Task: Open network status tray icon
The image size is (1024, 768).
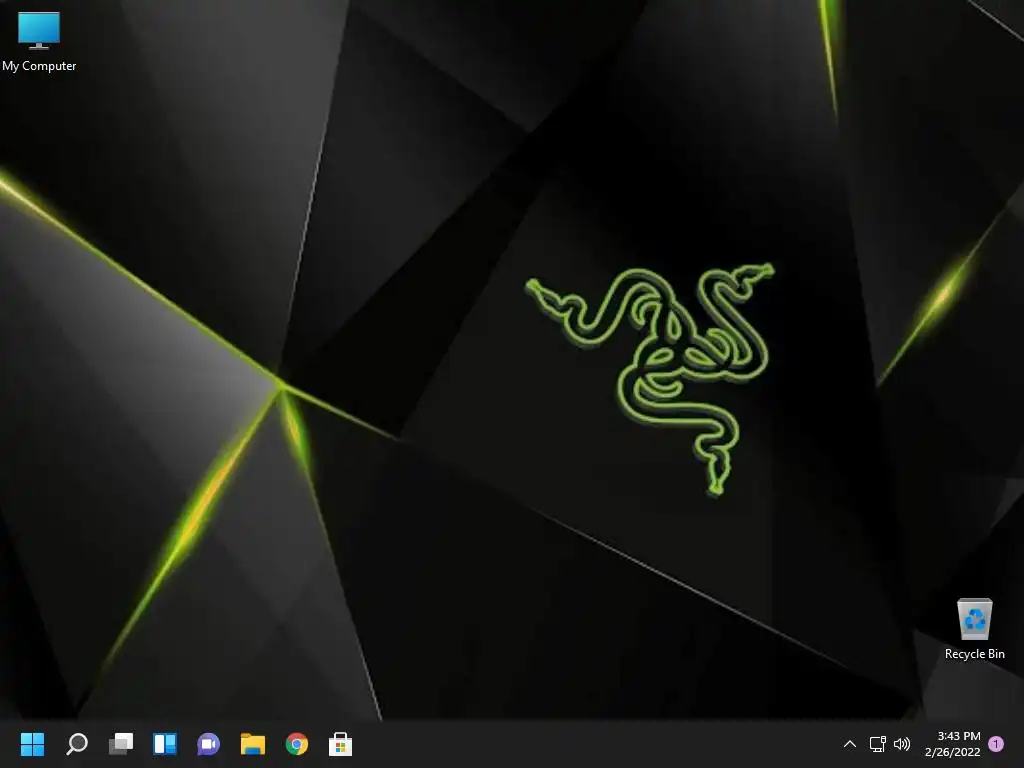Action: pyautogui.click(x=877, y=744)
